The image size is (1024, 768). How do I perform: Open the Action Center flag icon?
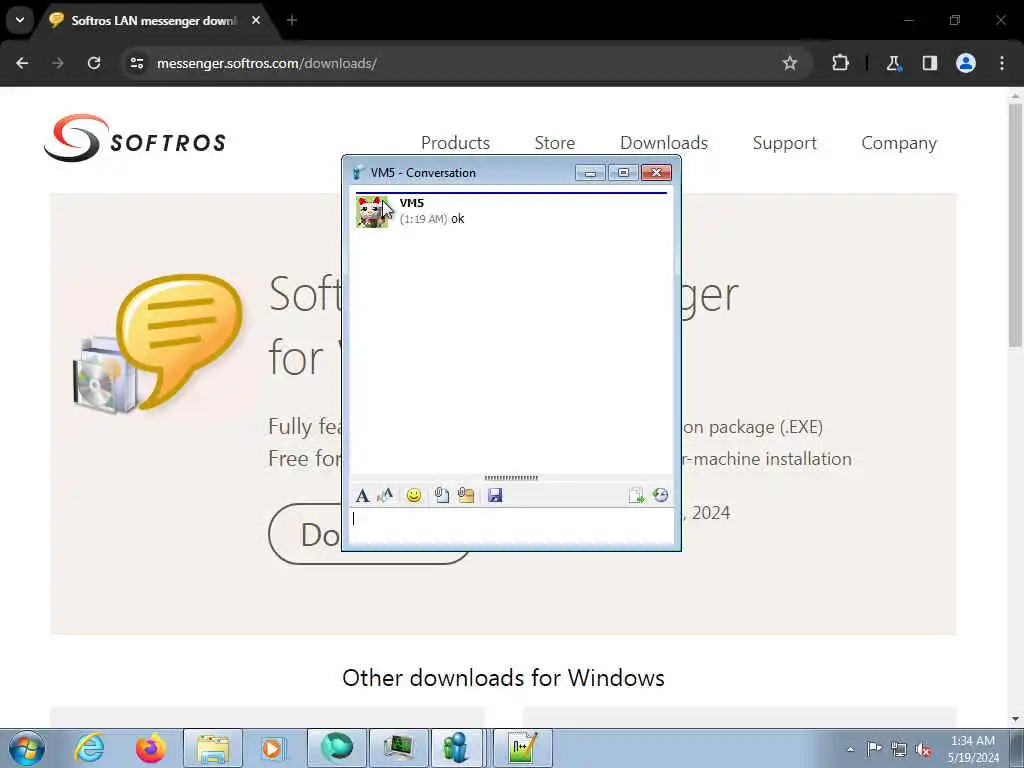[x=874, y=749]
